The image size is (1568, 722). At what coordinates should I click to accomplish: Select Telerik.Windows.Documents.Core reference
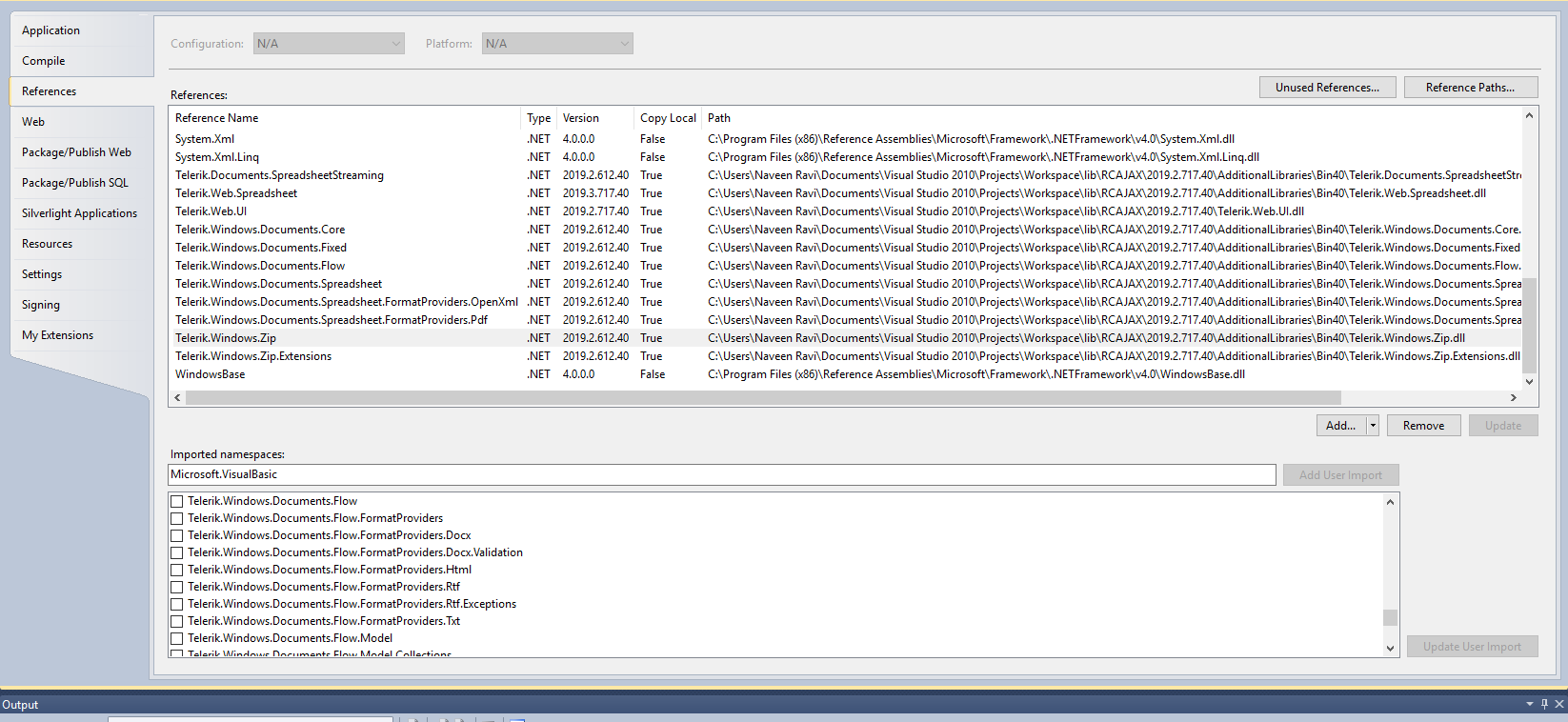click(846, 230)
